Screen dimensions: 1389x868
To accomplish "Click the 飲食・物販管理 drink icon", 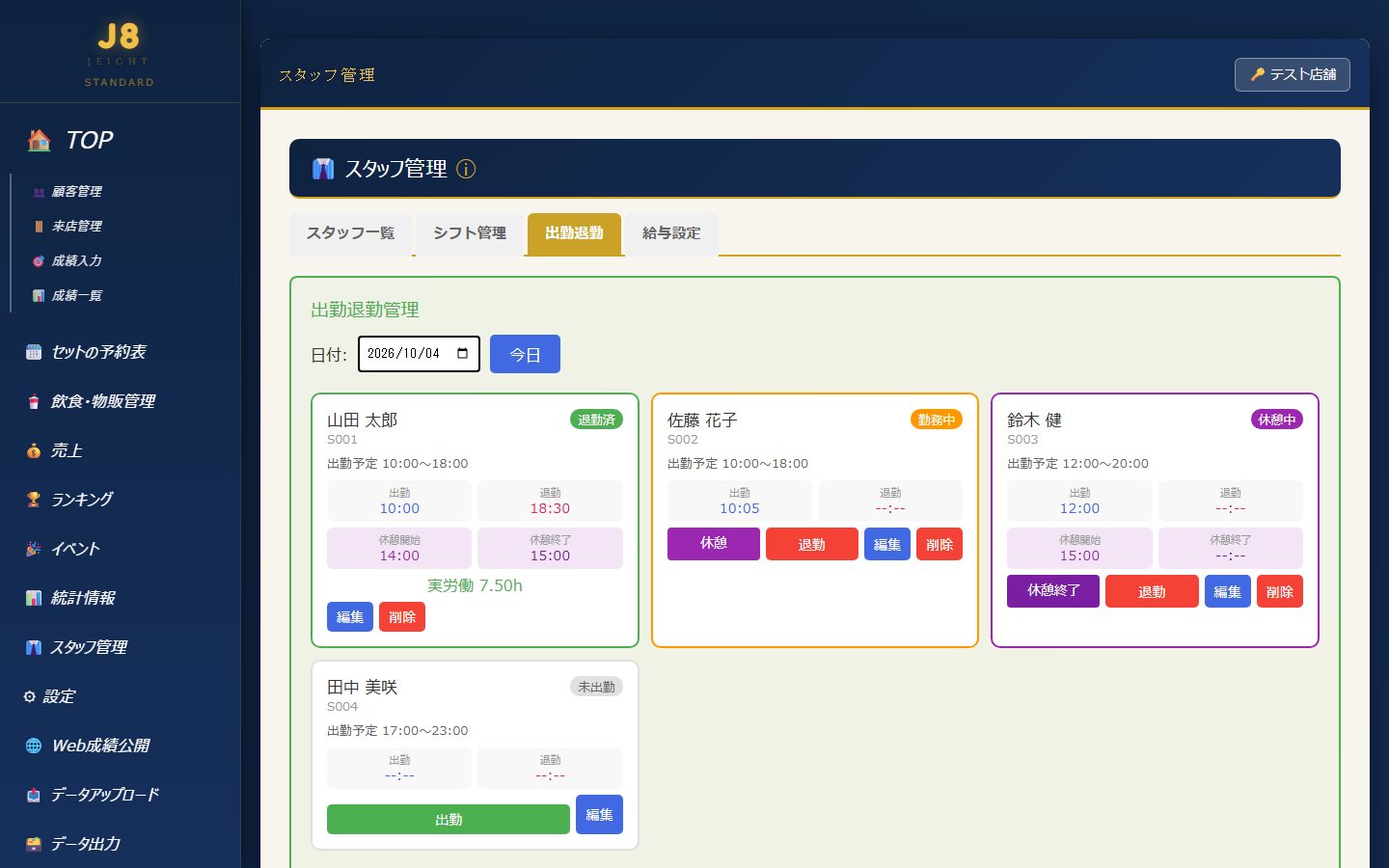I will point(34,401).
